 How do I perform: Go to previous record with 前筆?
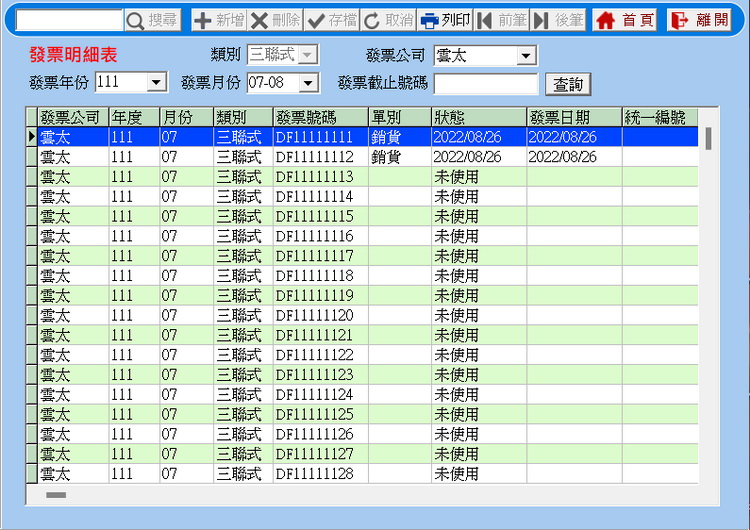[x=485, y=20]
